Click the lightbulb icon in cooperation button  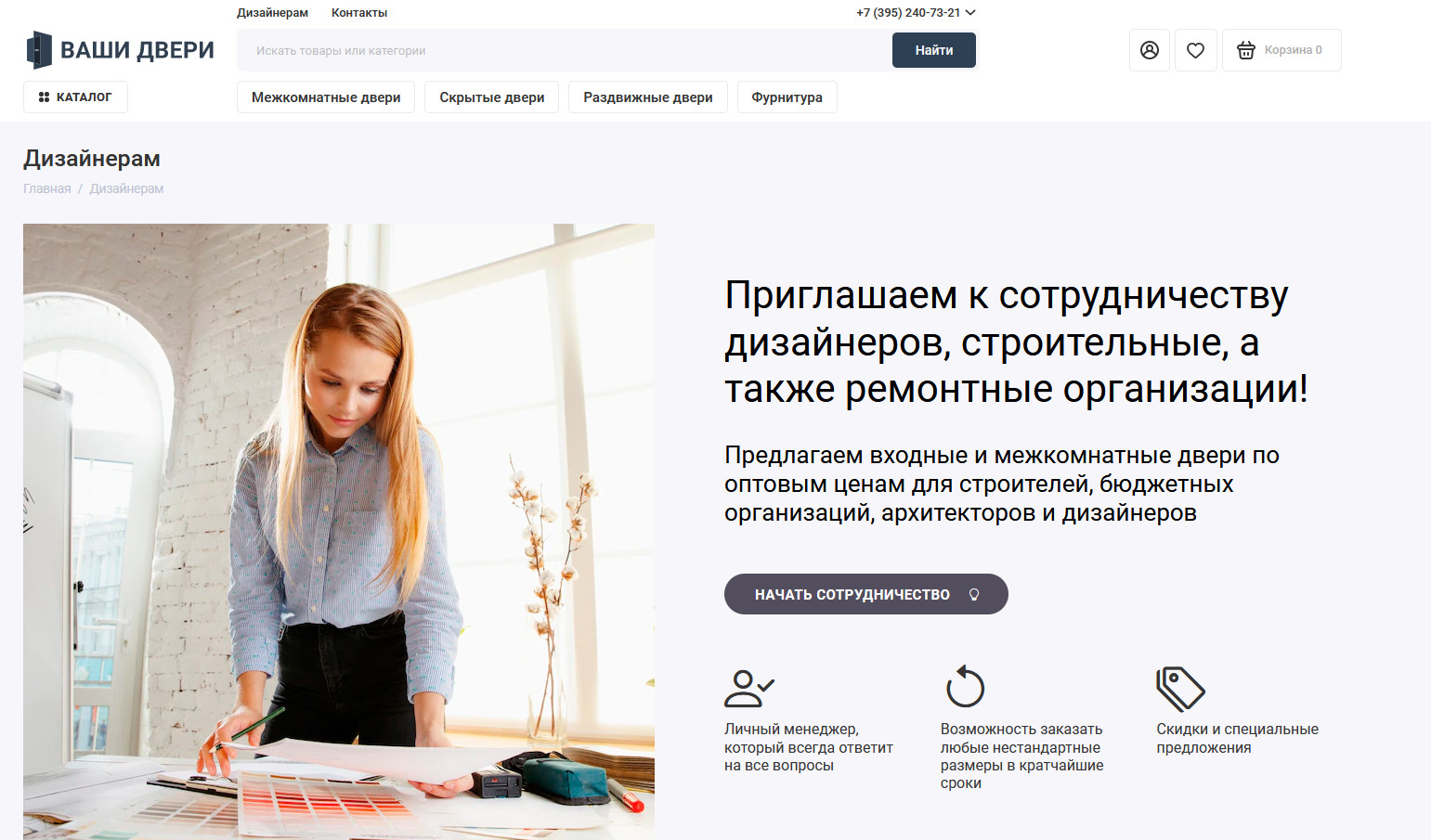point(974,595)
